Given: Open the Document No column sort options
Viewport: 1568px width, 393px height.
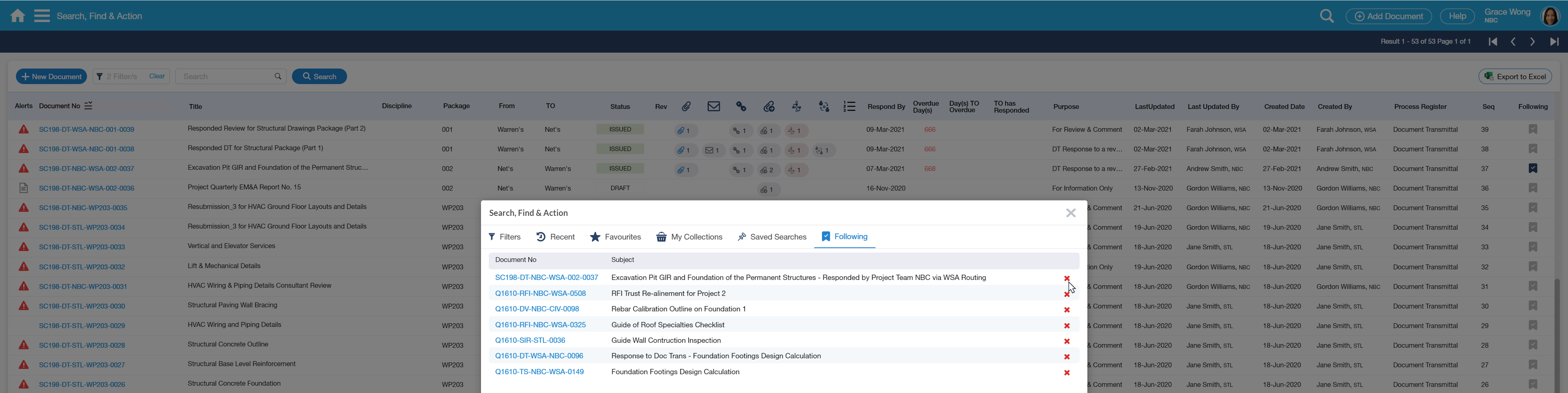Looking at the screenshot, I should [88, 106].
